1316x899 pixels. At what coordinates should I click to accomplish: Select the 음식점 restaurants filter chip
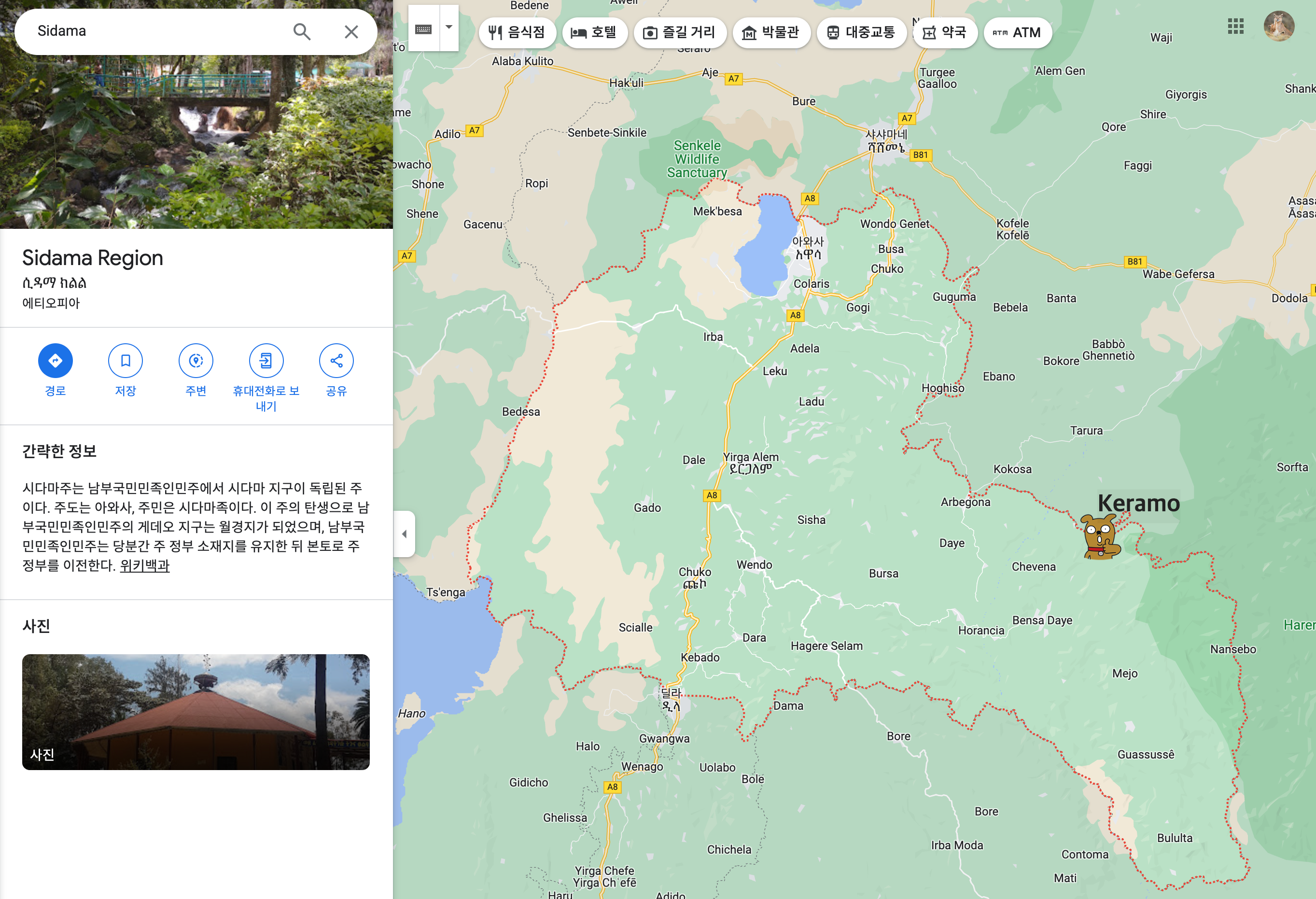click(x=517, y=33)
